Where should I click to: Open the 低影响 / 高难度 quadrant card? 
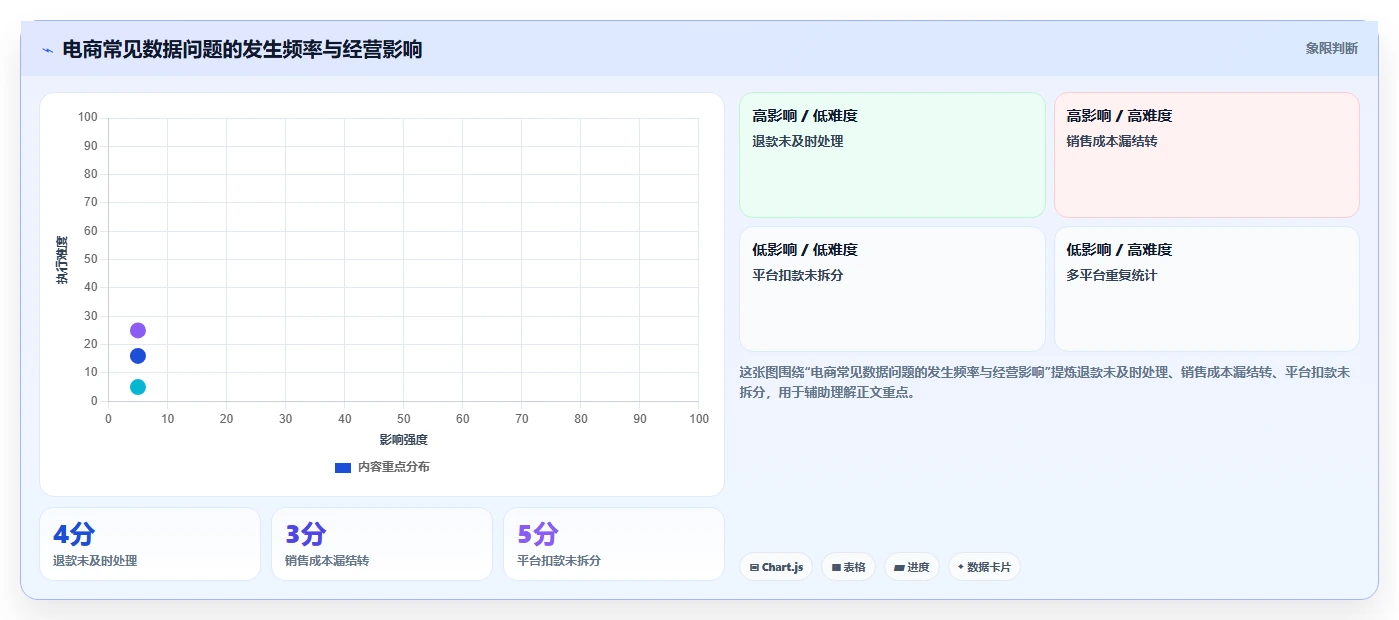pyautogui.click(x=1207, y=289)
